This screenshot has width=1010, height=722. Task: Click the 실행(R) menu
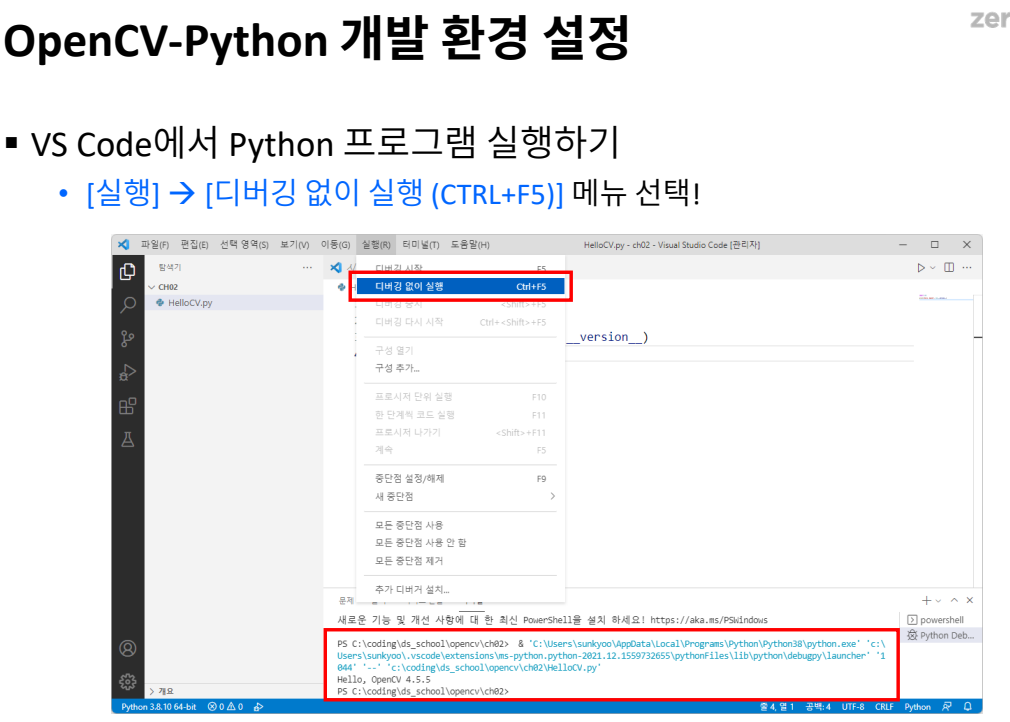tap(376, 245)
